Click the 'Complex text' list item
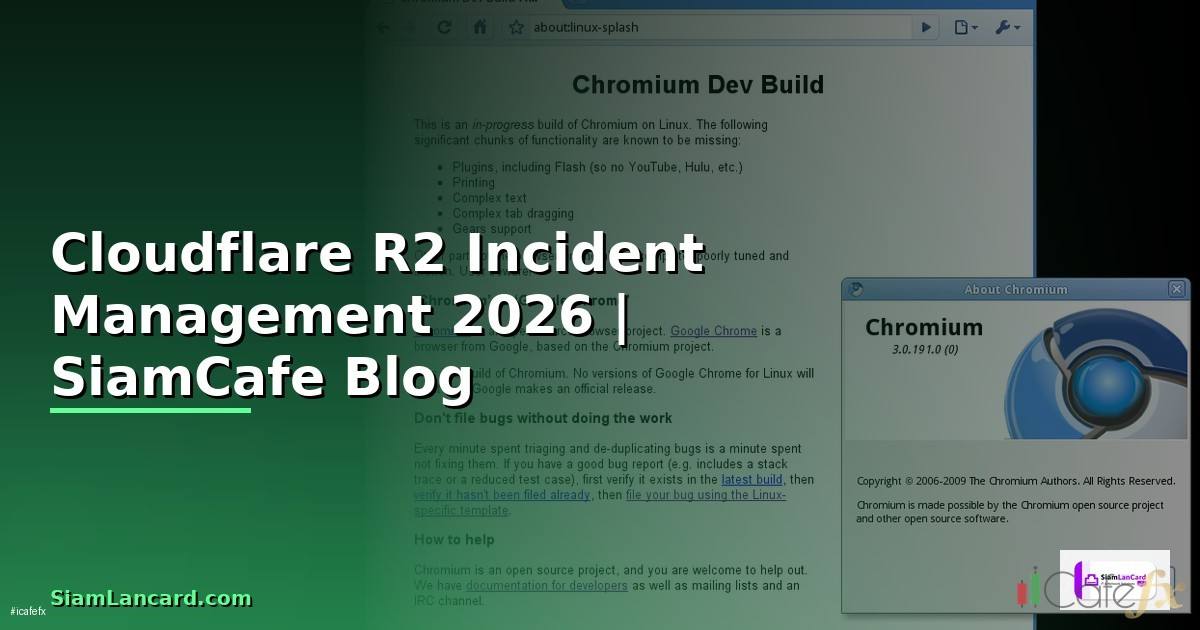 click(x=489, y=198)
